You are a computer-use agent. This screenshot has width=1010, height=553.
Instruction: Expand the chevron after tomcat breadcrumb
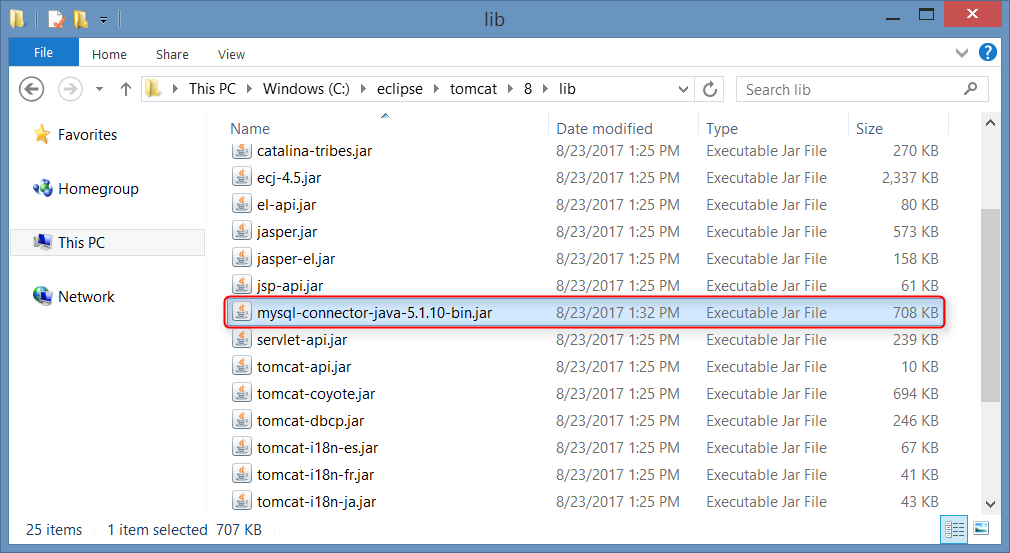[x=510, y=89]
